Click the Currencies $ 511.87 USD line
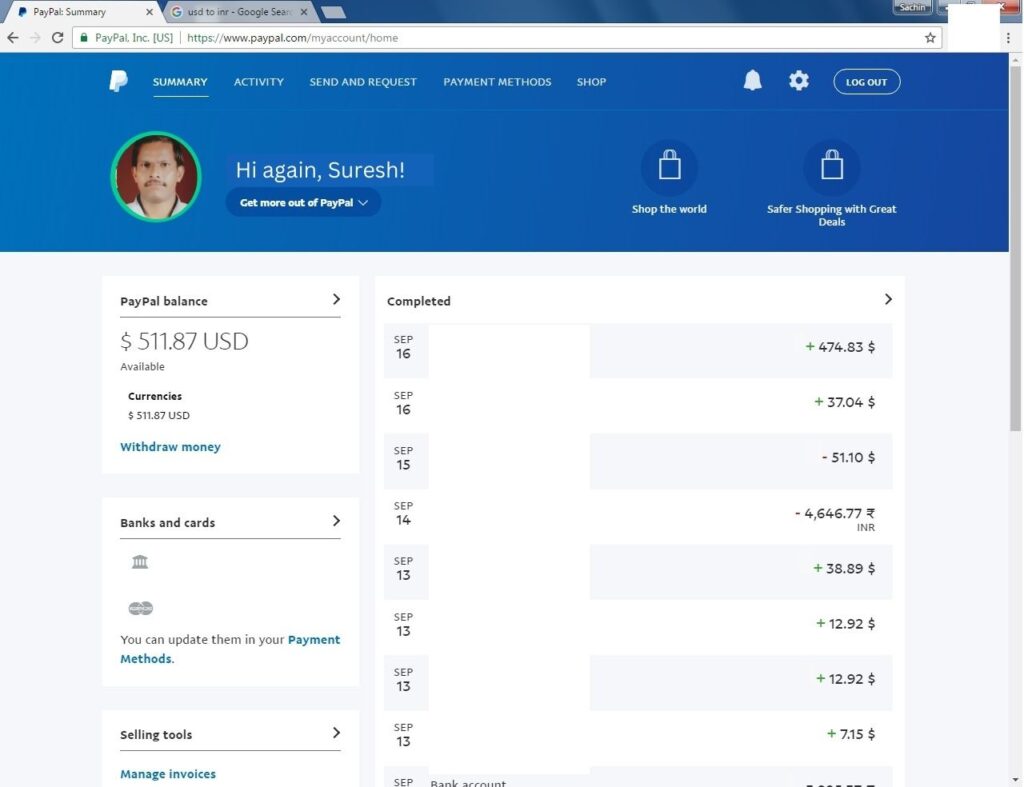 159,415
